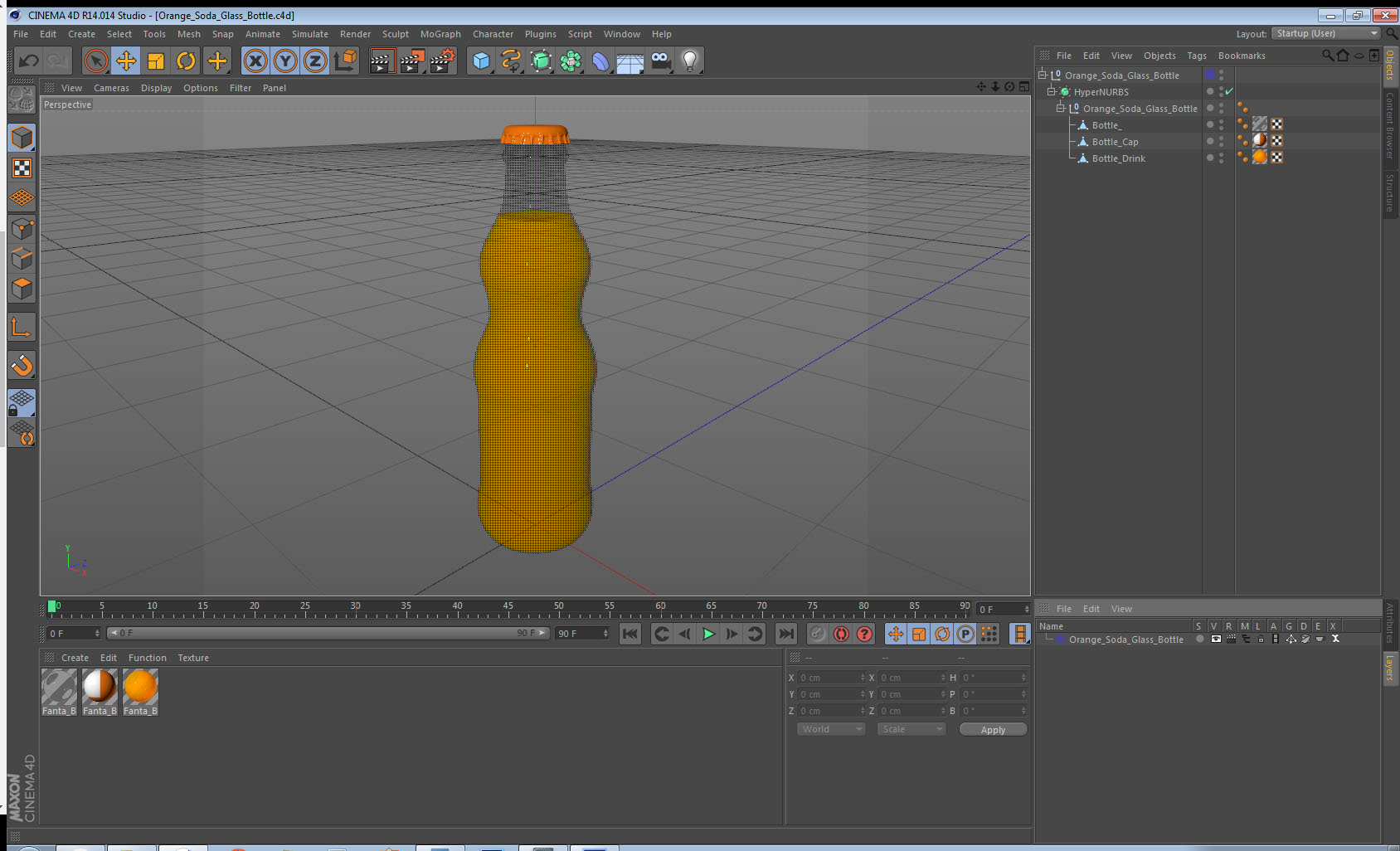Add a Light object
Screen dimensions: 1400x851
pyautogui.click(x=690, y=61)
